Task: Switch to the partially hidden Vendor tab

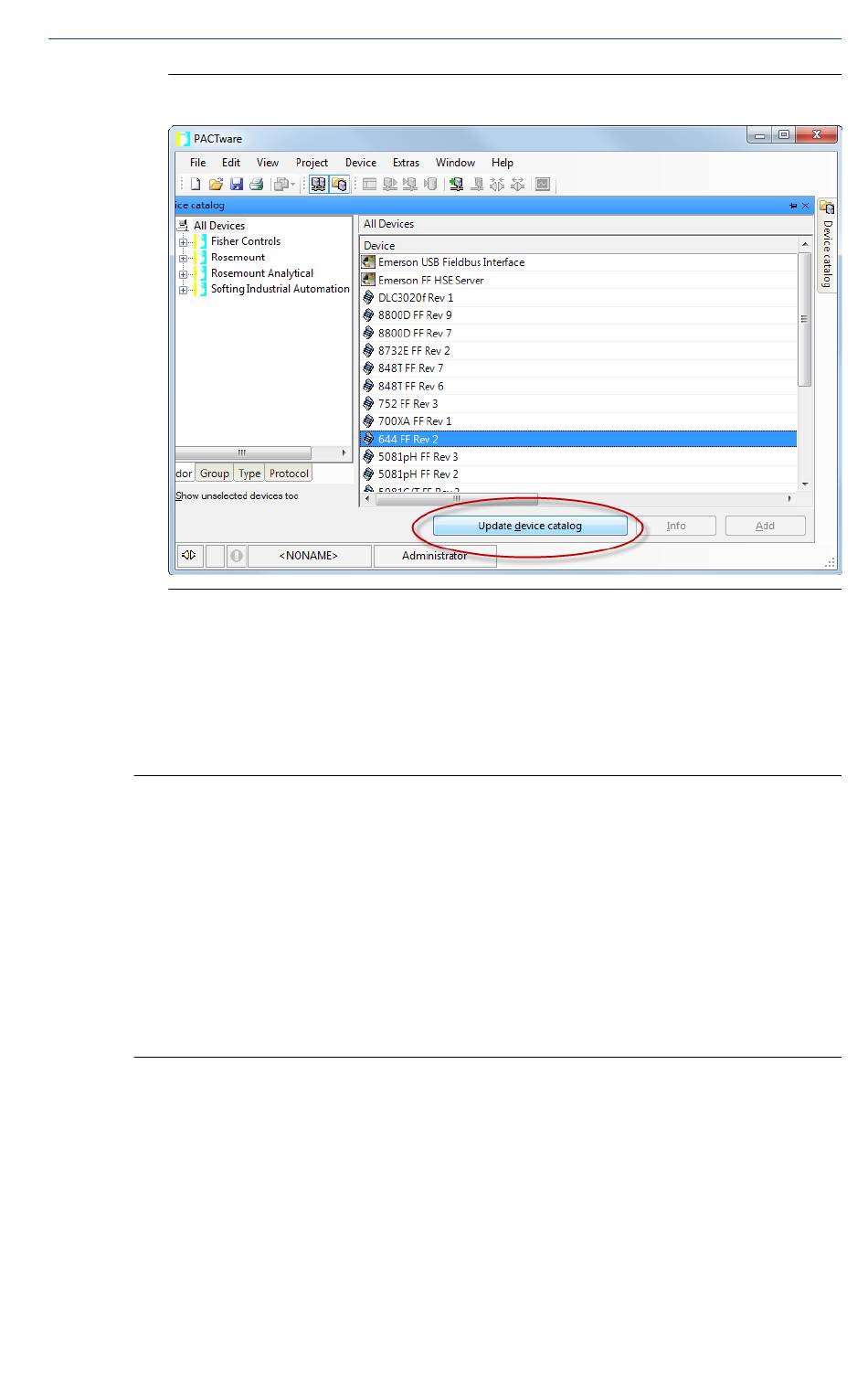Action: click(185, 474)
